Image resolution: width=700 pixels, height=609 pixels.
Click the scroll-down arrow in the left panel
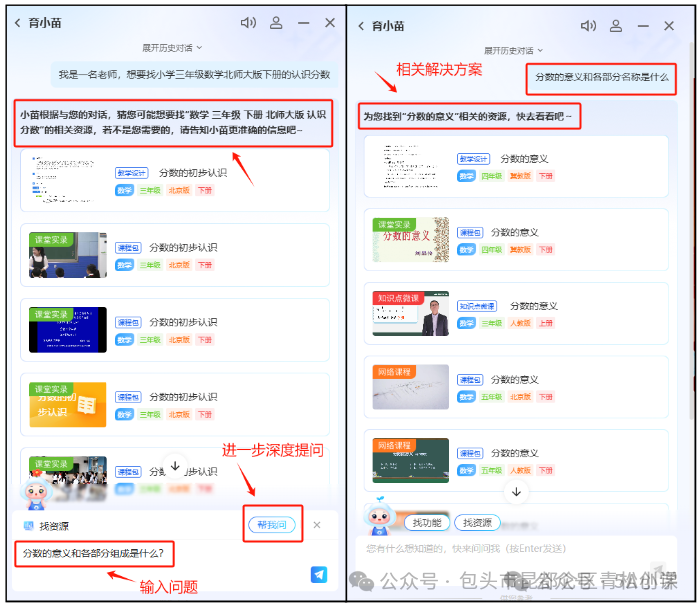pyautogui.click(x=175, y=466)
